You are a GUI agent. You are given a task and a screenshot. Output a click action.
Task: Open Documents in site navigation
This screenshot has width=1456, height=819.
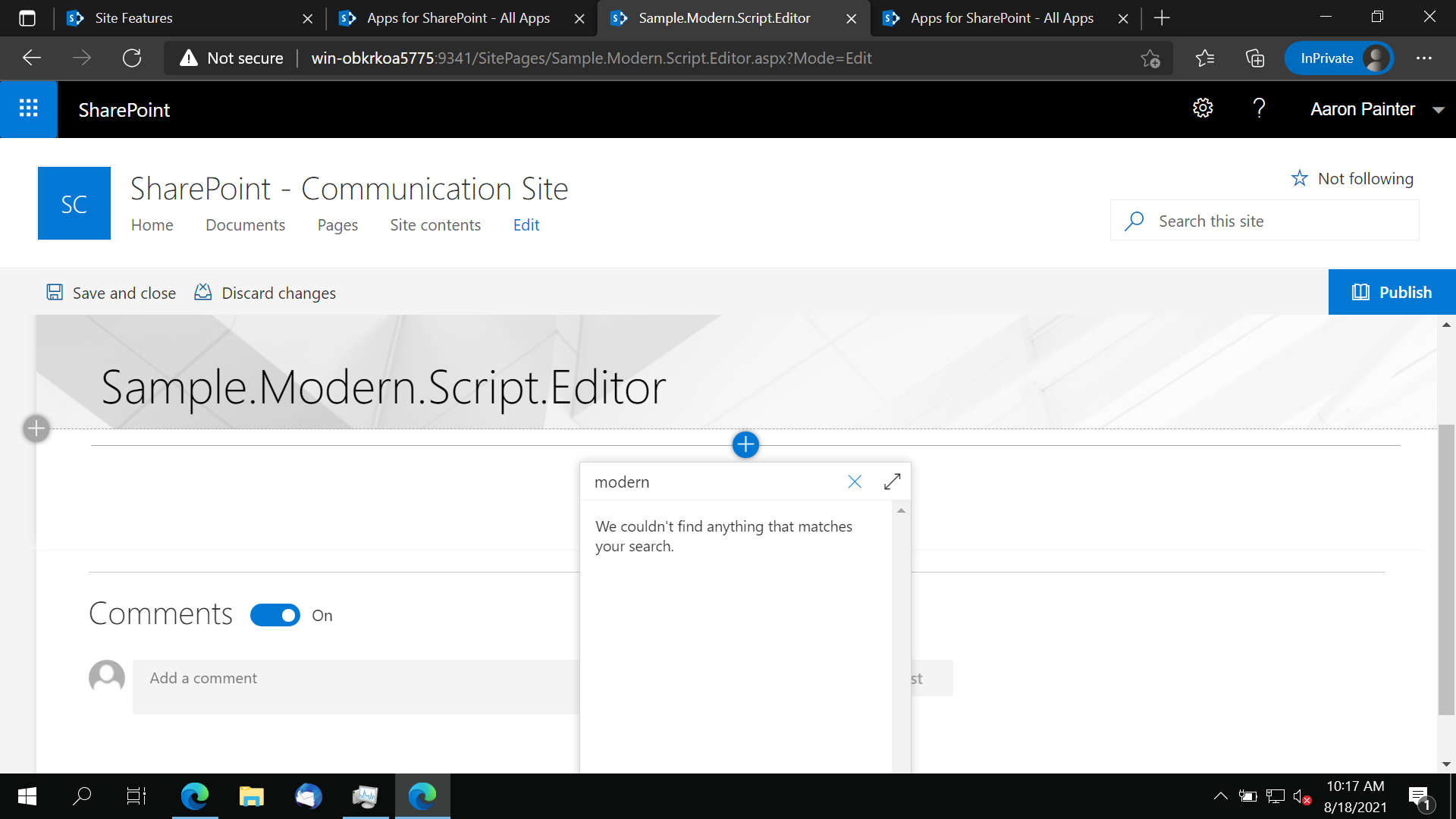point(245,224)
